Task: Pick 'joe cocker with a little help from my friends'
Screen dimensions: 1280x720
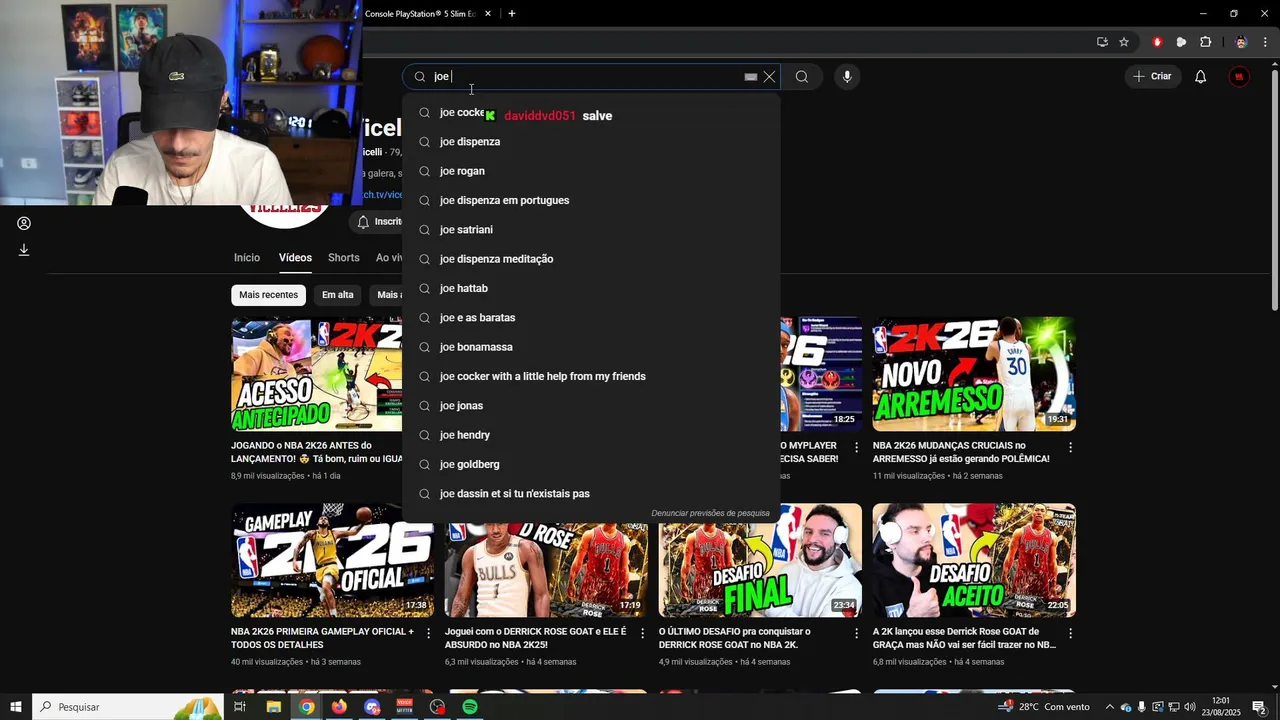Action: pos(591,376)
